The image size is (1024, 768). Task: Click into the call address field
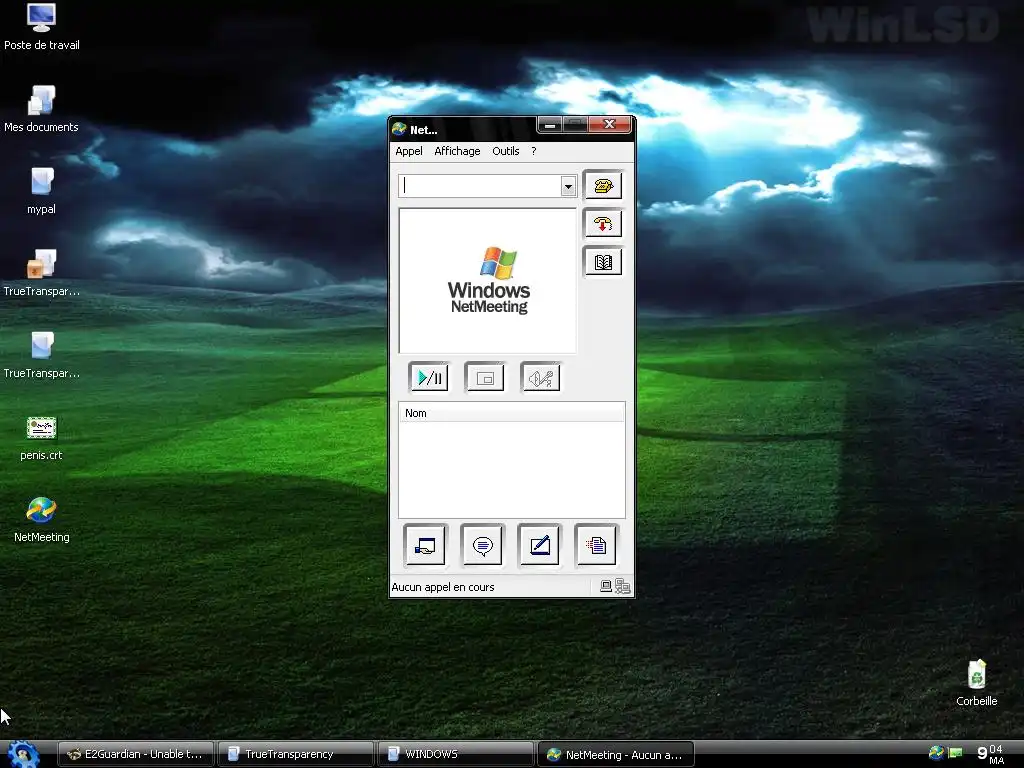480,186
